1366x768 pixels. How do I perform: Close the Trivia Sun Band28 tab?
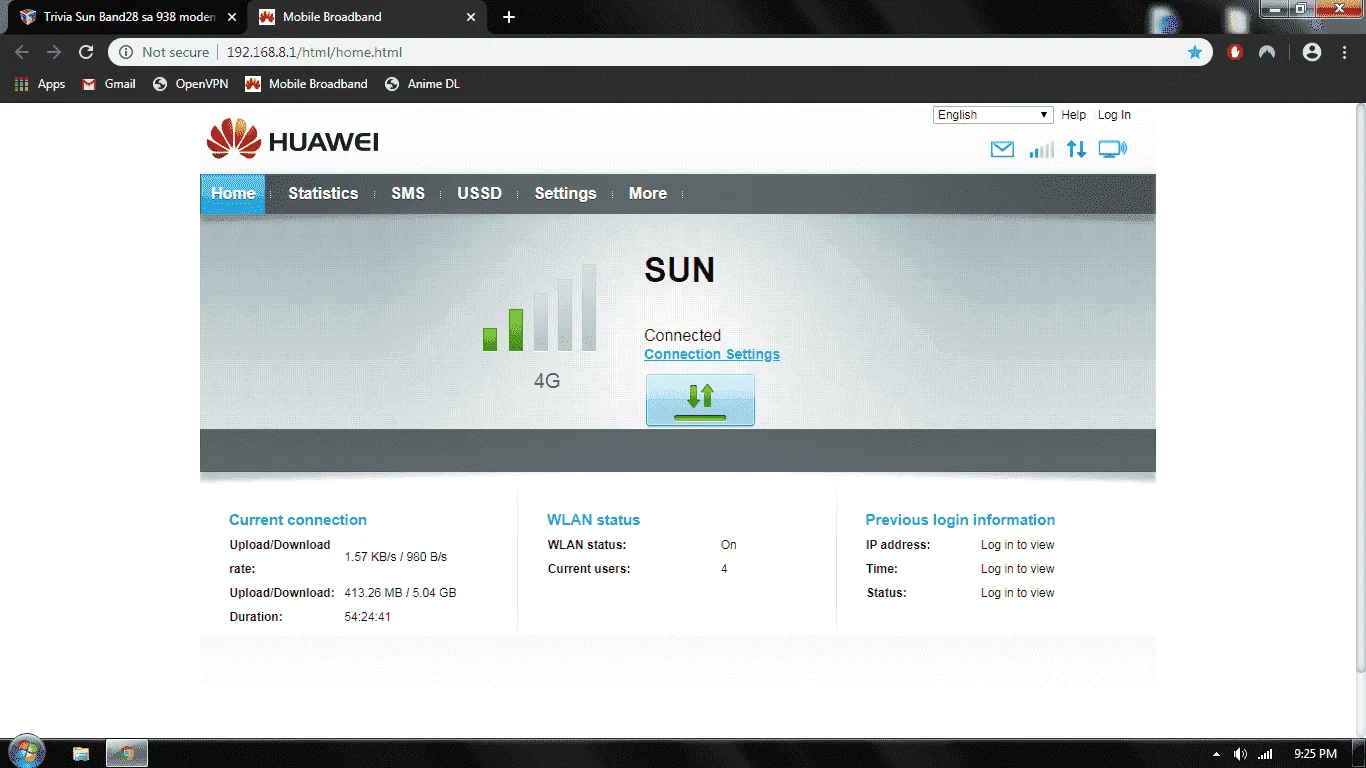point(232,17)
